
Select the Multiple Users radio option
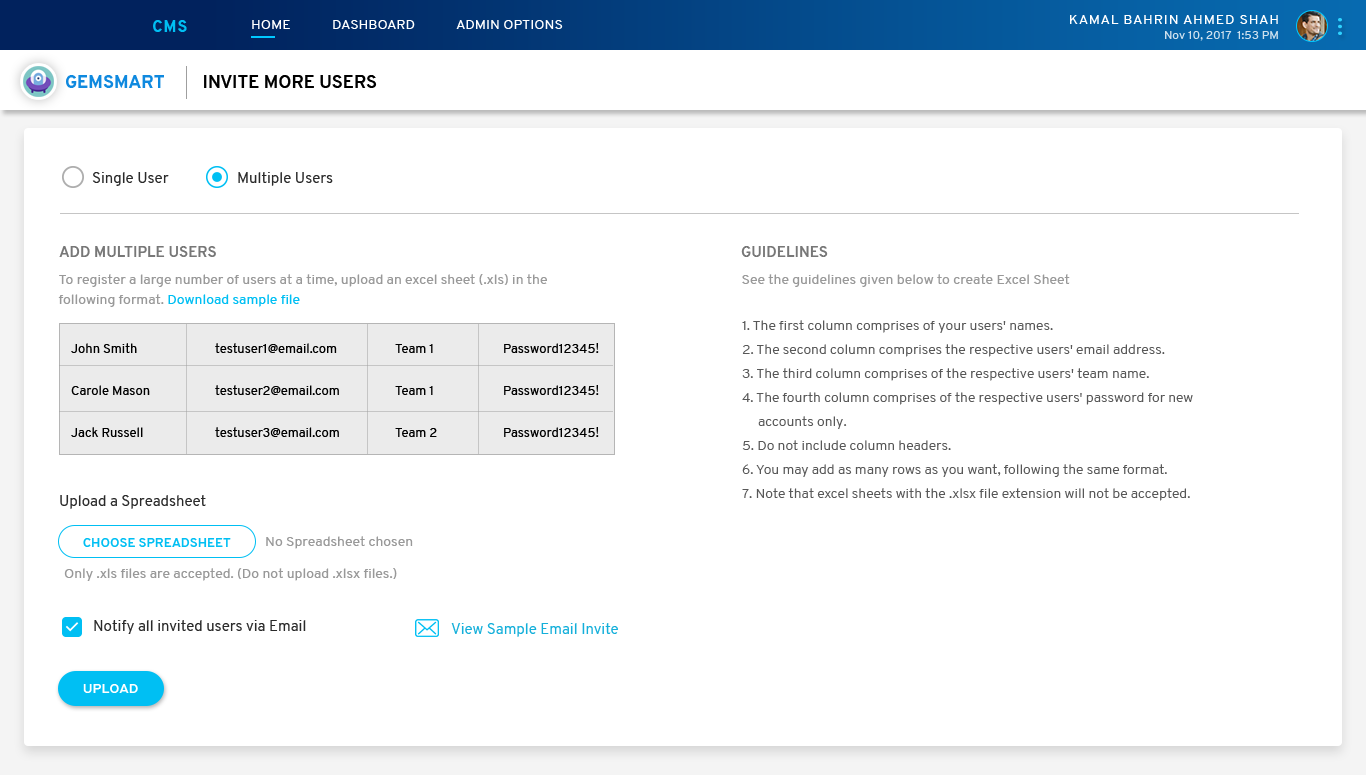(x=217, y=178)
